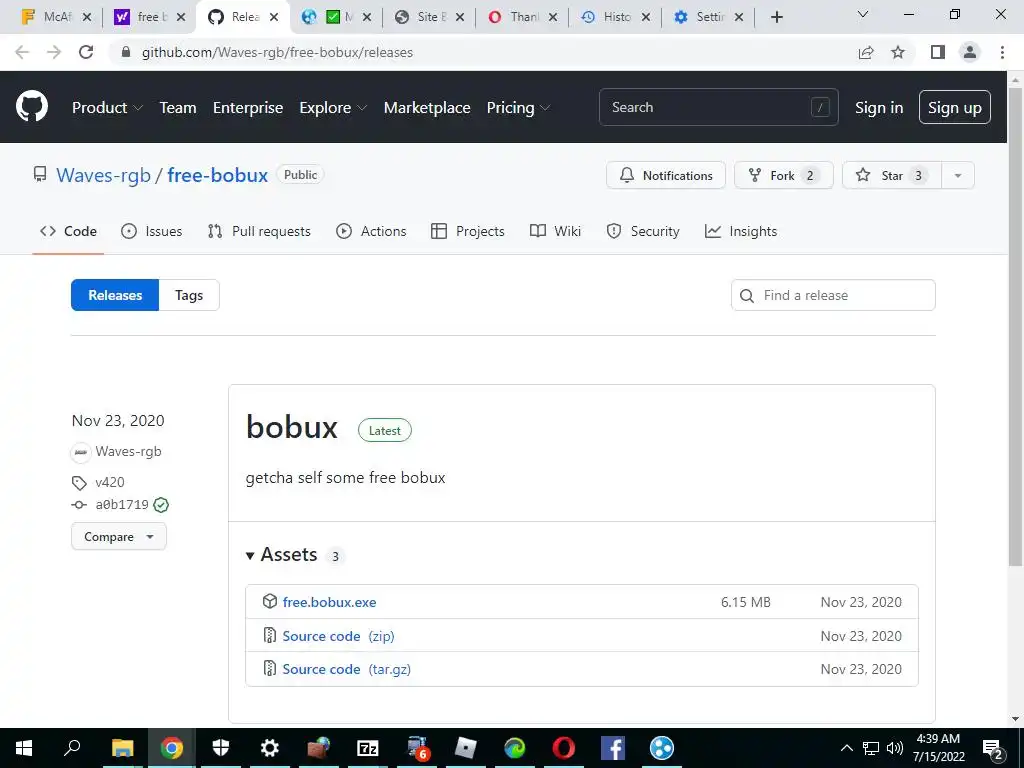Open the free-bobux repository link
This screenshot has height=768, width=1024.
[217, 175]
